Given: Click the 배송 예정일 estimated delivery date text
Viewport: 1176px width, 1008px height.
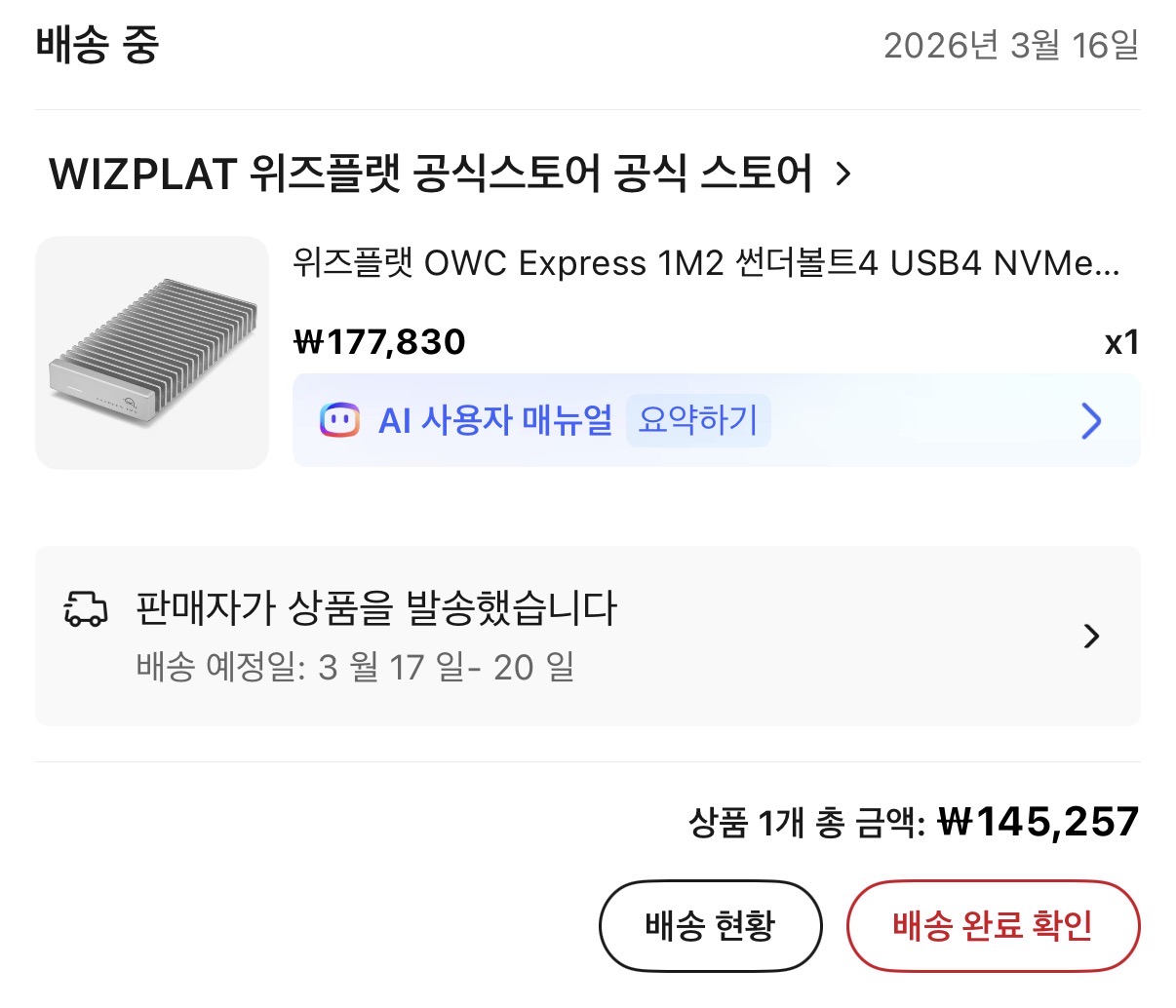Looking at the screenshot, I should coord(355,668).
